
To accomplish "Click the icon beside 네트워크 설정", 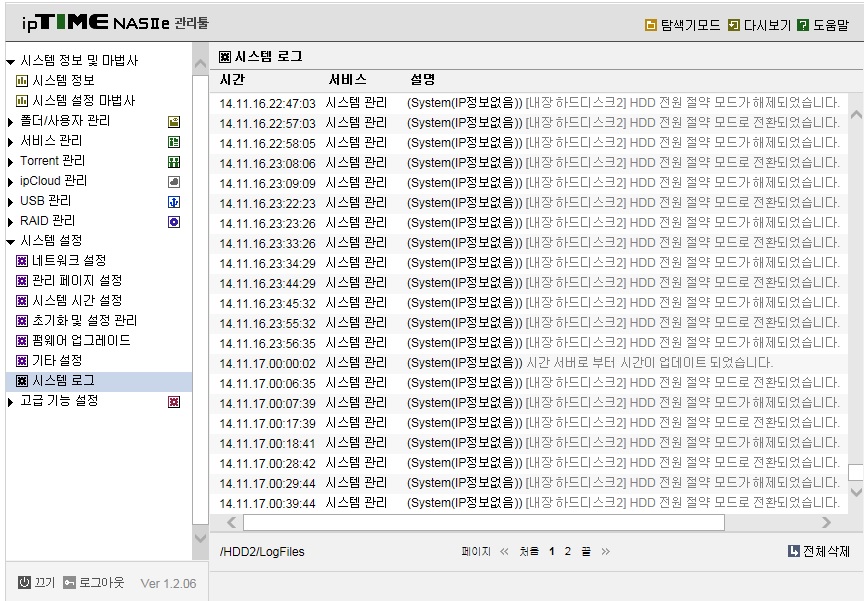I will (22, 261).
